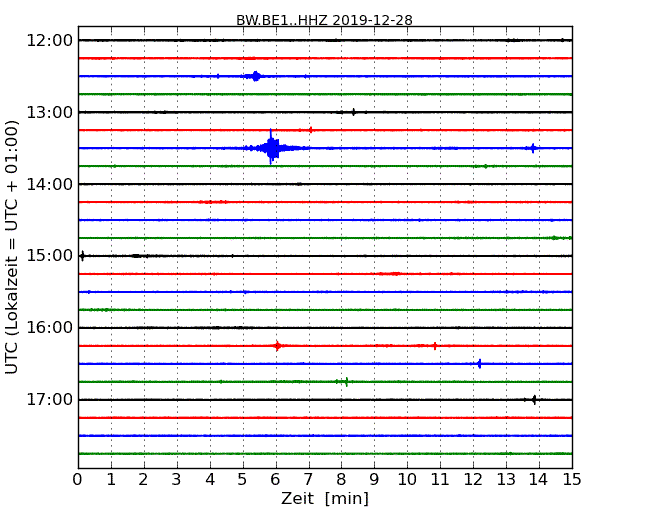Click x-axis tick label 9
This screenshot has width=650, height=520.
[374, 479]
